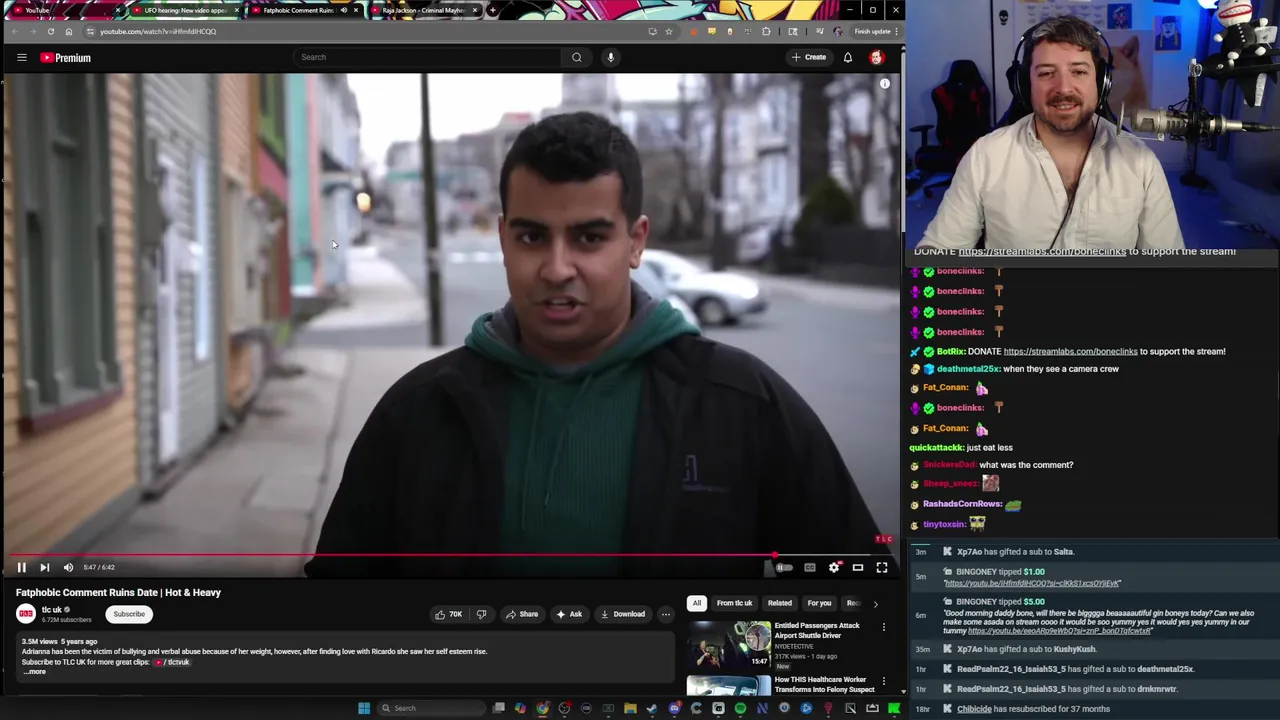Open the tlctvuk channel link
Screen dimensions: 1280x720
click(173, 662)
